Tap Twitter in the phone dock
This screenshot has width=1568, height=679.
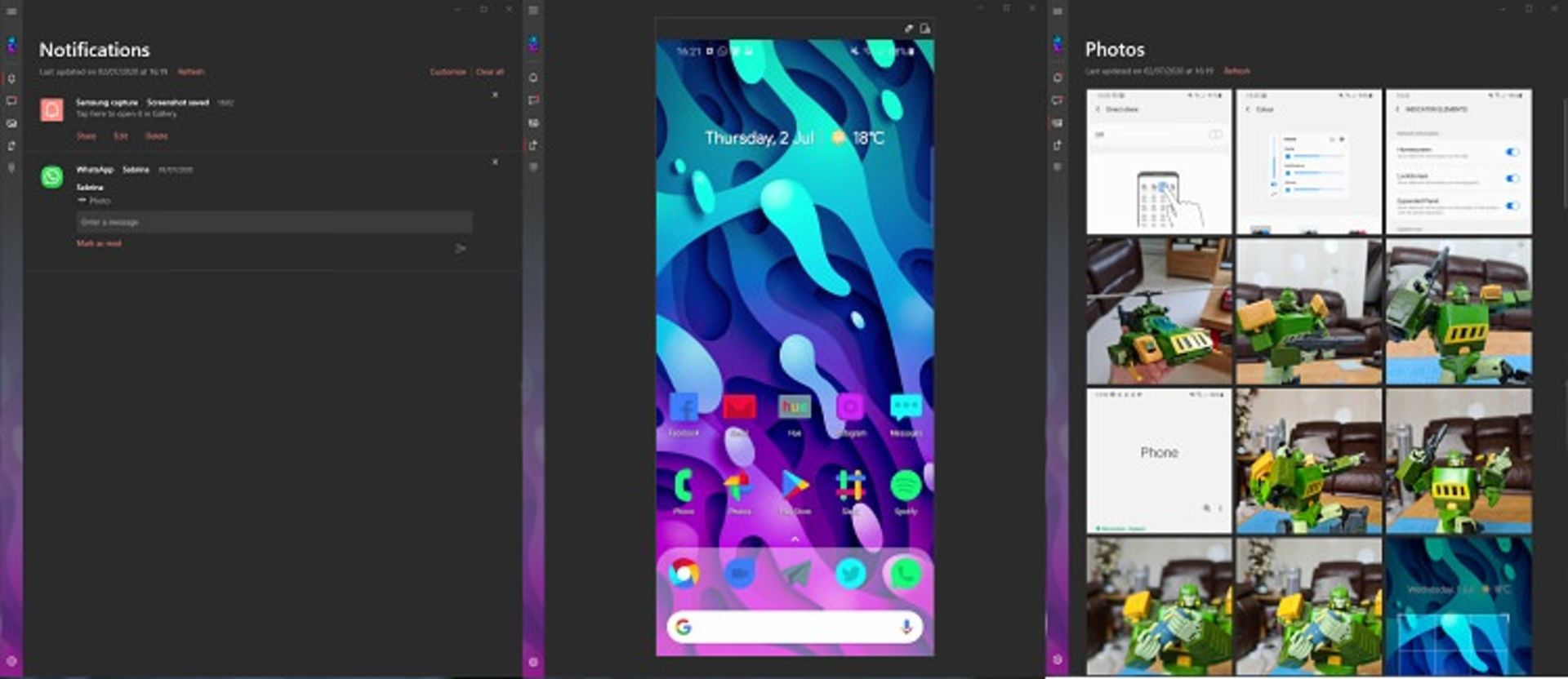click(x=850, y=574)
